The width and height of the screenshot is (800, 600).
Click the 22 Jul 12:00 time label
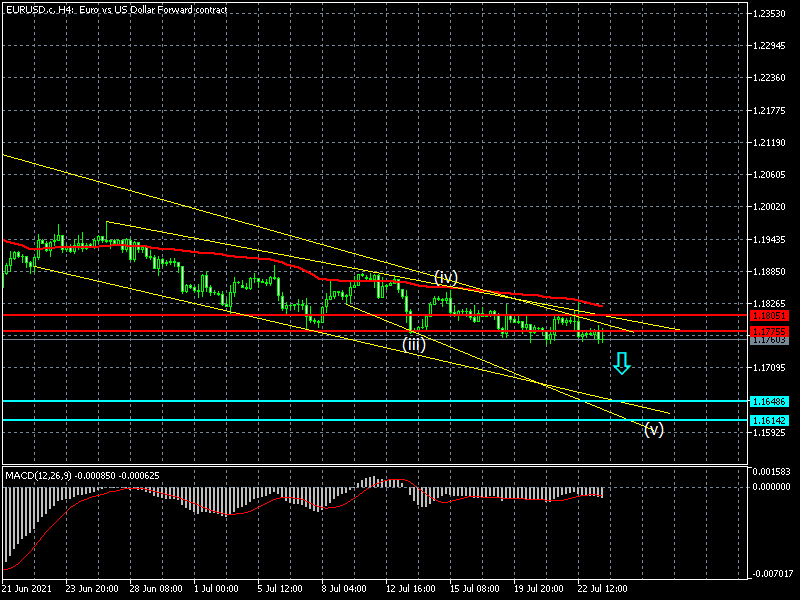(603, 589)
